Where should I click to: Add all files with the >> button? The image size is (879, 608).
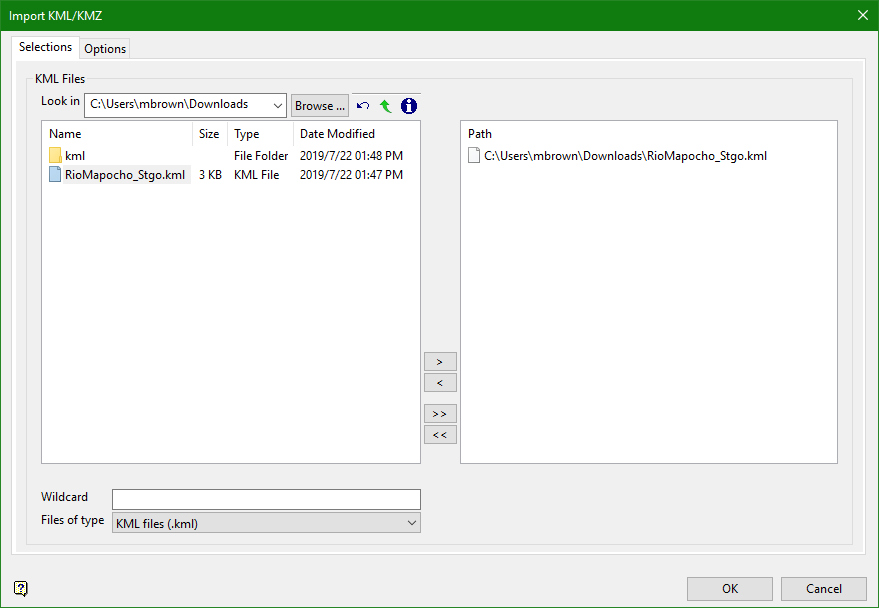pos(440,413)
